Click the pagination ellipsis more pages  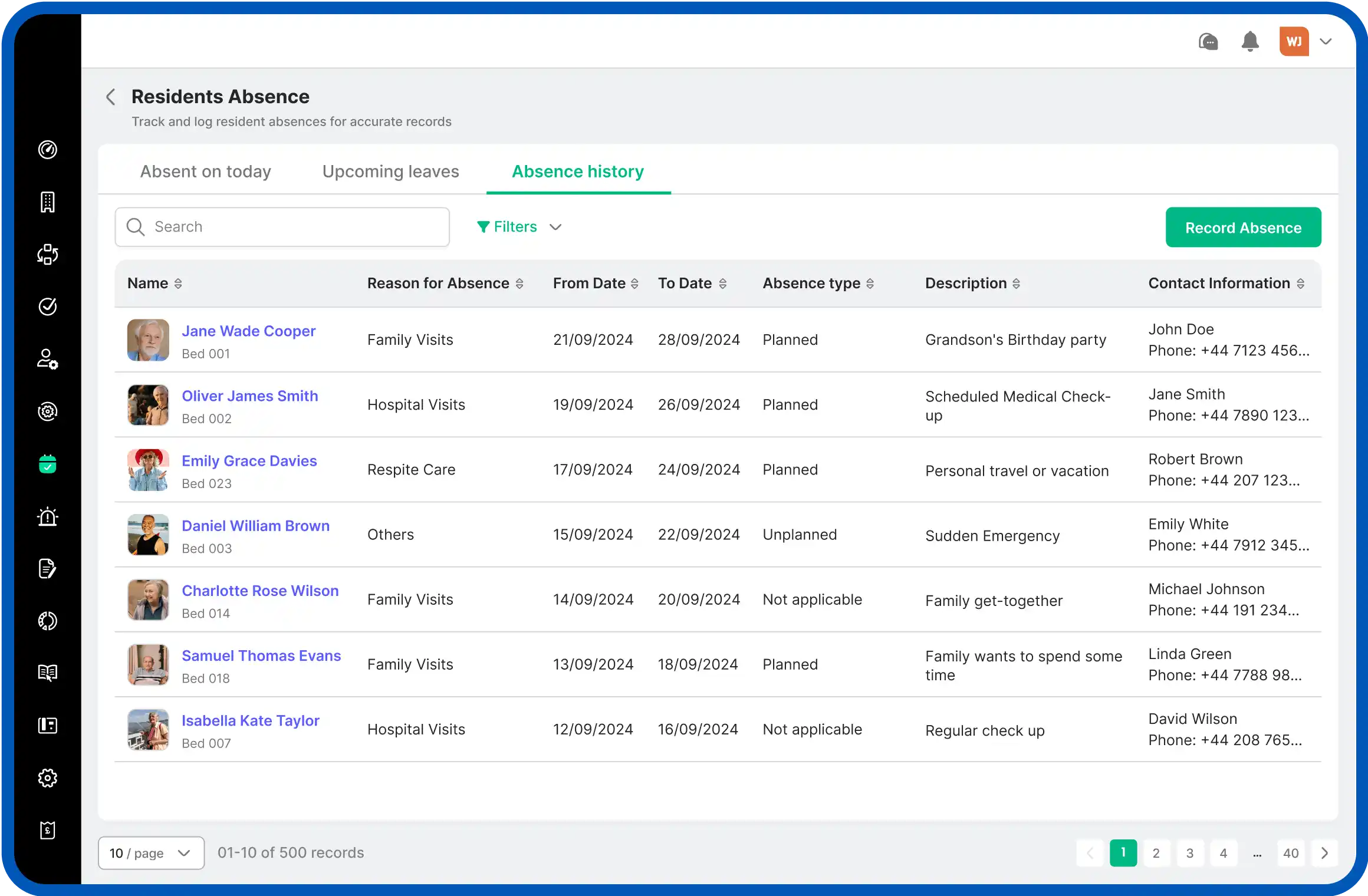coord(1257,853)
